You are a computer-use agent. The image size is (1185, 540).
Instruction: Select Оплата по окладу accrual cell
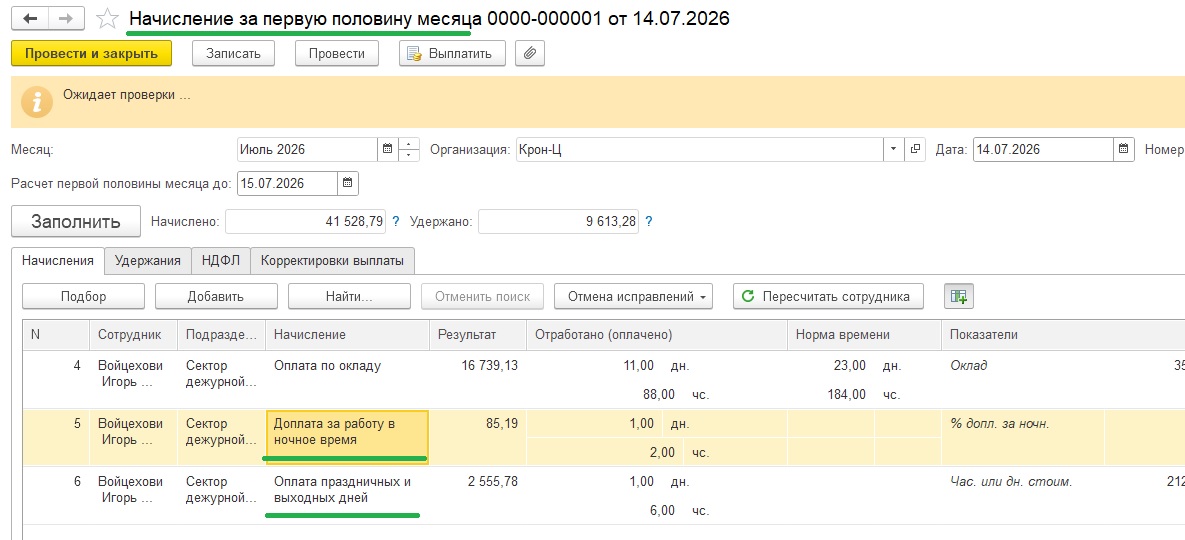point(348,379)
